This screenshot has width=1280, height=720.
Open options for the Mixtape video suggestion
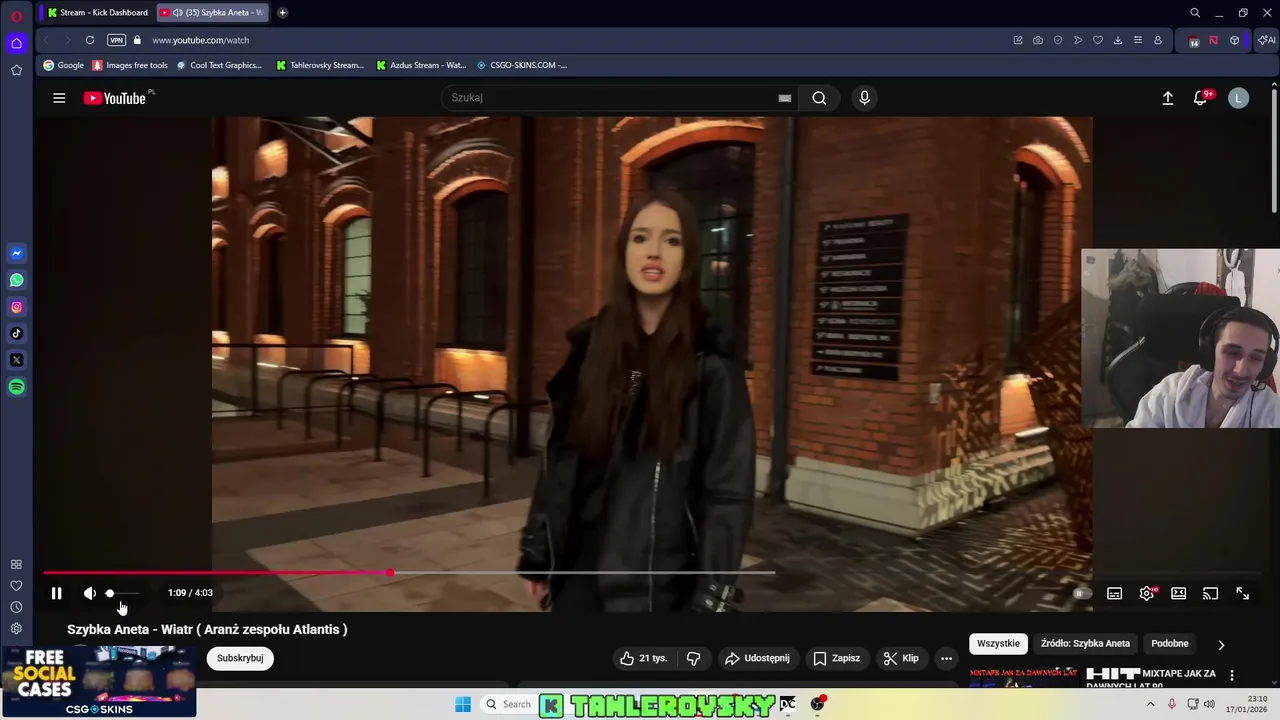point(1232,675)
